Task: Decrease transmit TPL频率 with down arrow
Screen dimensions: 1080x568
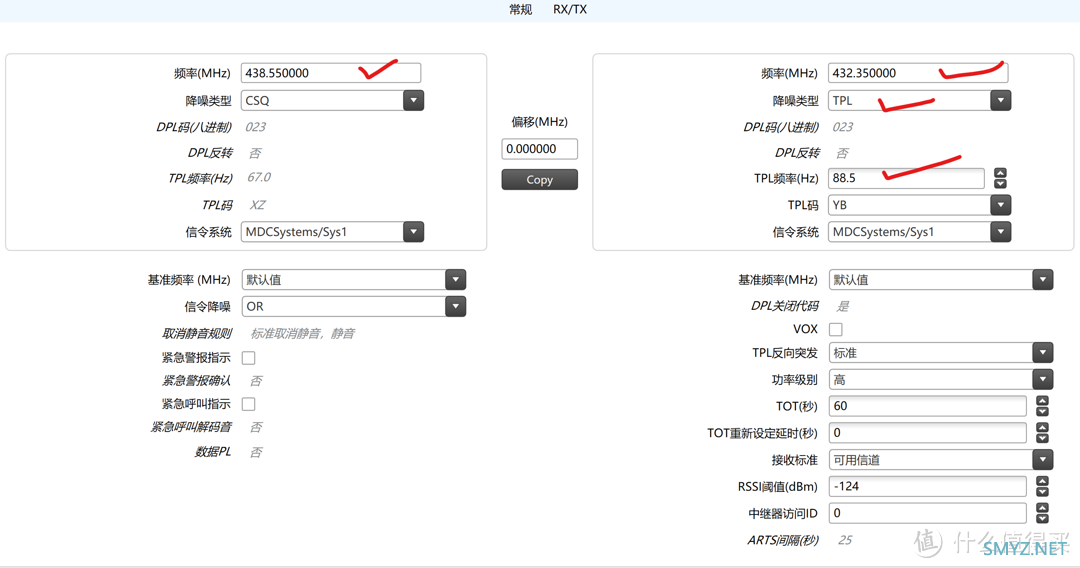Action: (x=1000, y=184)
